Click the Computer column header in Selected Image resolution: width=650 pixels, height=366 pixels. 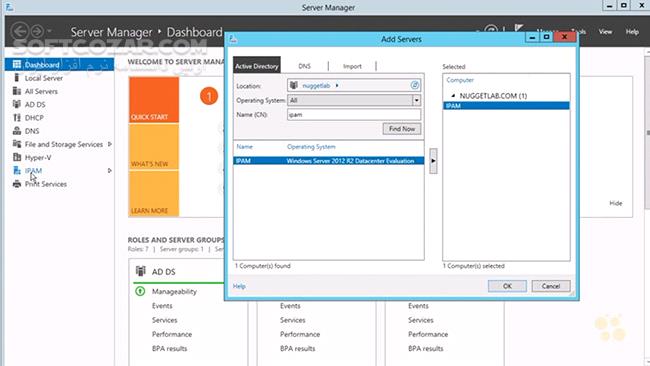[x=460, y=80]
